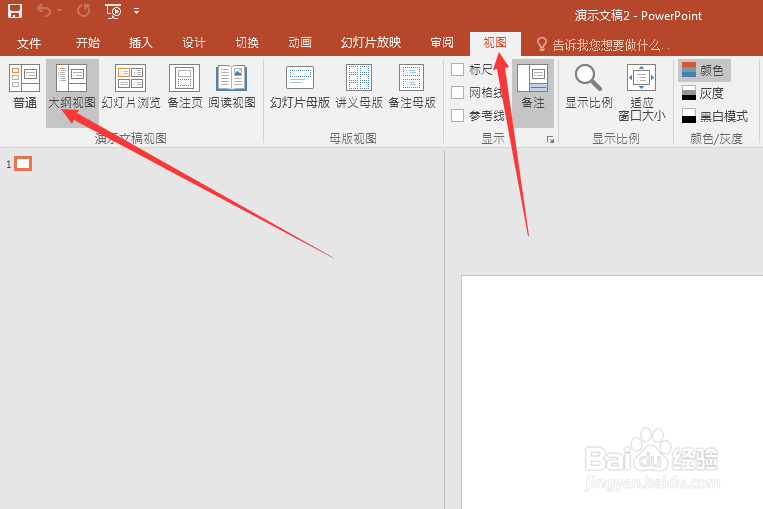This screenshot has height=509, width=763.
Task: Save the presentation from the quick access toolbar
Action: (15, 11)
